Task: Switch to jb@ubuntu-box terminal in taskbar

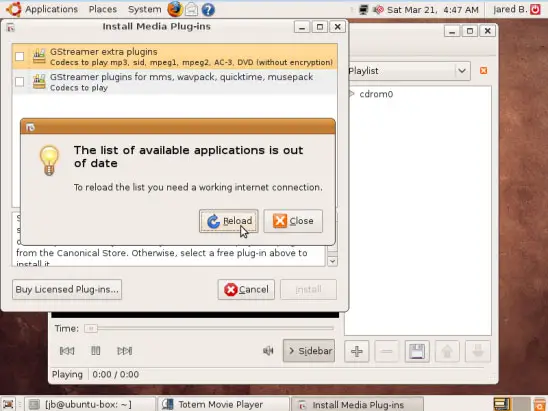Action: 90,404
